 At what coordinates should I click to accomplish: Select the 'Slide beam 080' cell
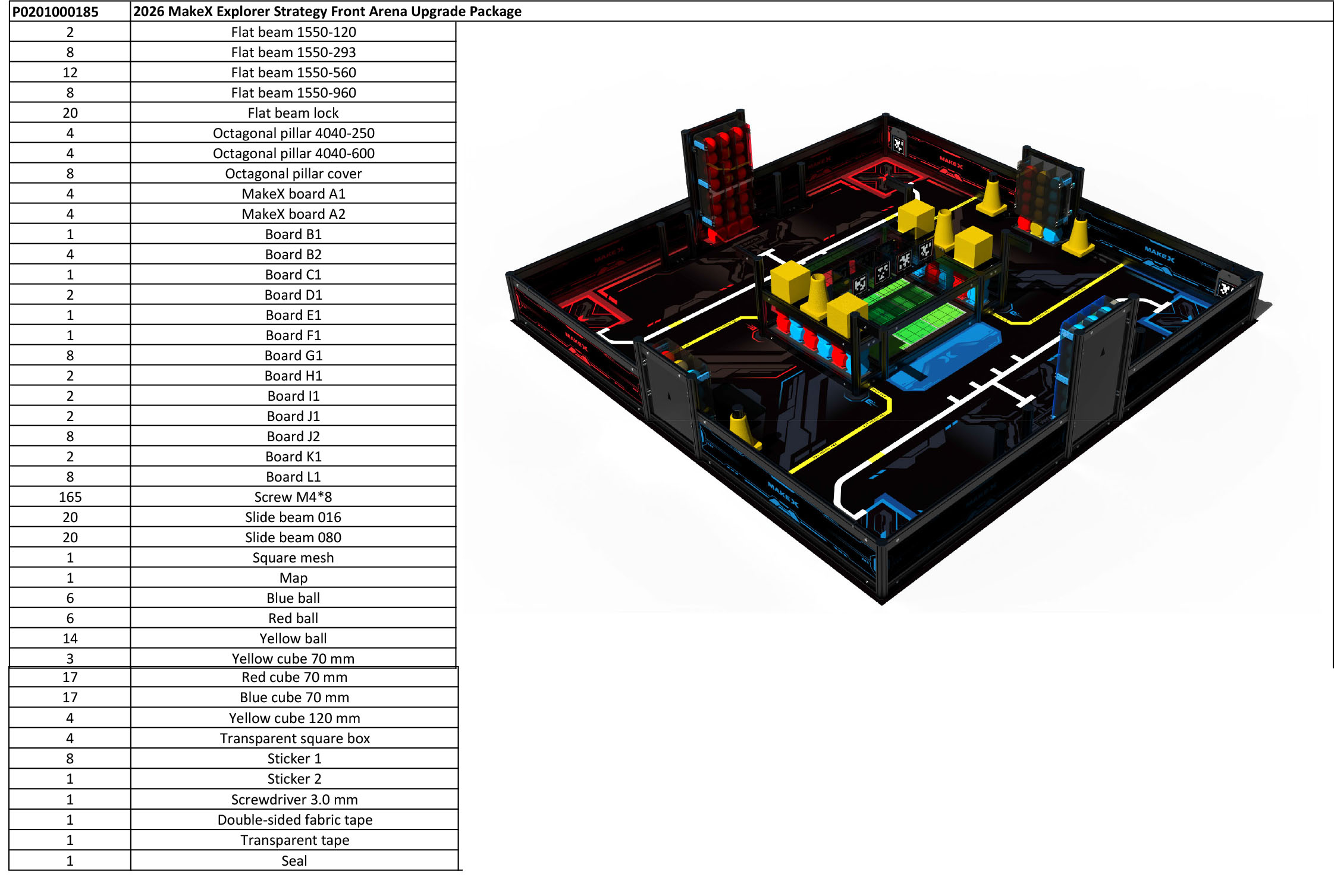[293, 537]
